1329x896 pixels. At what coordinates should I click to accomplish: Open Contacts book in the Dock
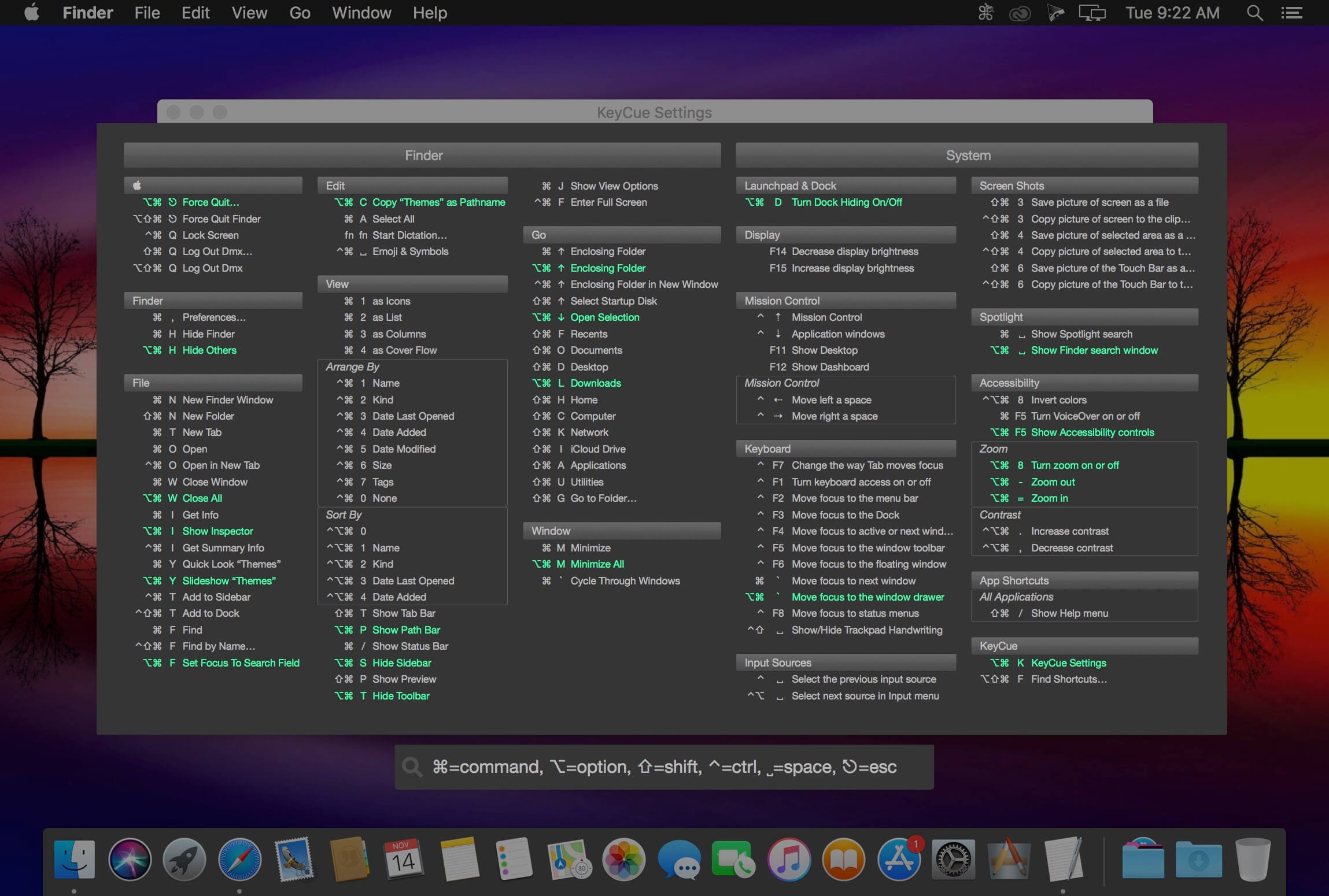349,860
